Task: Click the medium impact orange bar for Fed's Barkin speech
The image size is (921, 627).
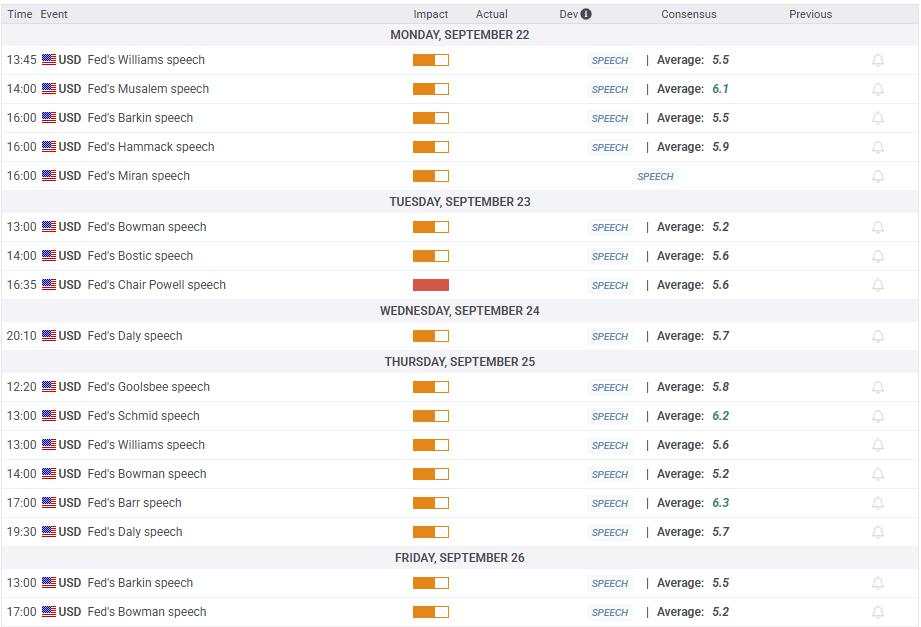Action: coord(430,118)
